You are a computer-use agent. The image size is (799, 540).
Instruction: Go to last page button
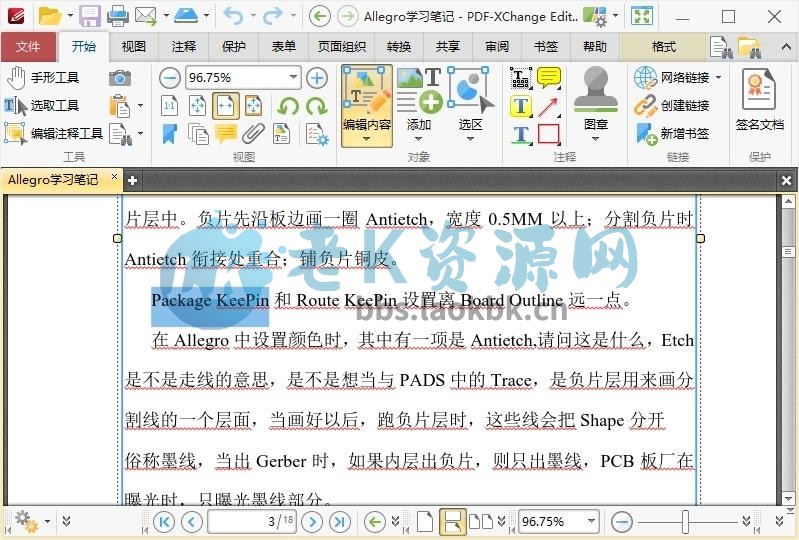(x=339, y=522)
